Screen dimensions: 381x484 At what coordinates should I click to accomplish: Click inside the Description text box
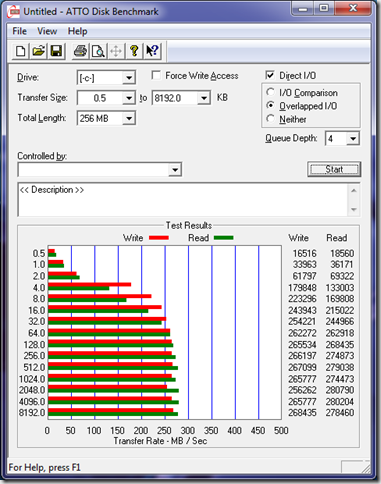pos(182,200)
